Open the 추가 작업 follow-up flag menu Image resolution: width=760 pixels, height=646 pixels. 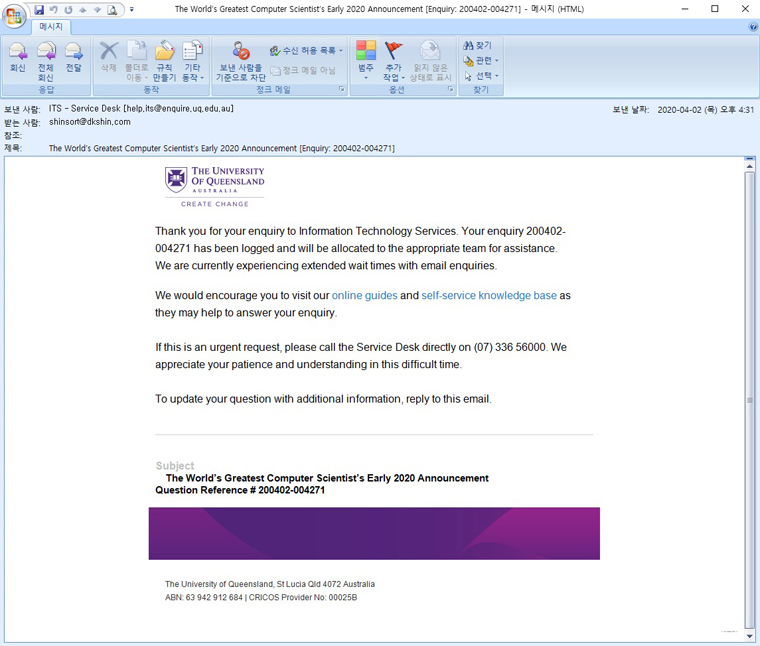tap(394, 61)
